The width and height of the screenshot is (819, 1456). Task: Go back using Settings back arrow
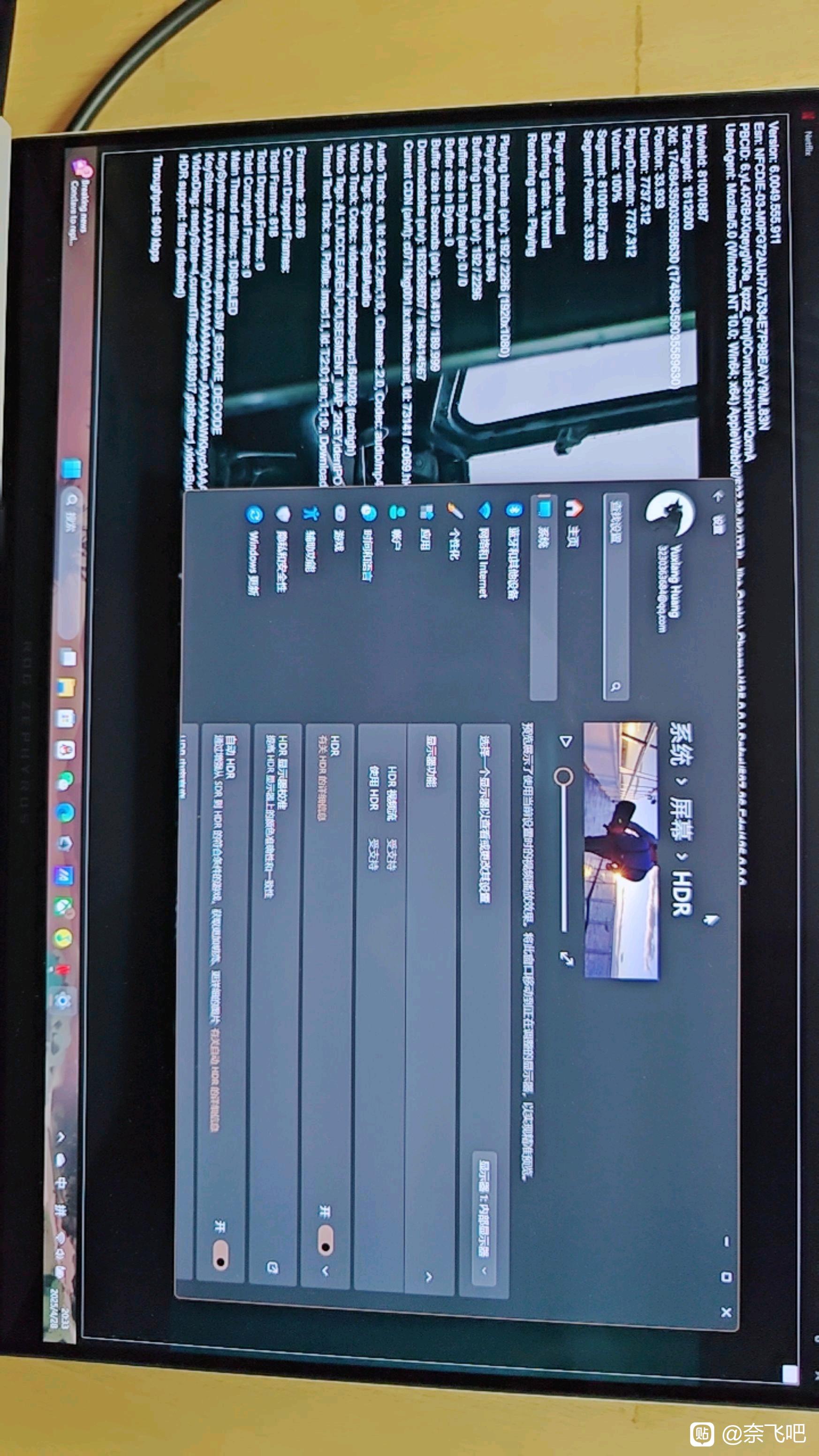(x=719, y=496)
